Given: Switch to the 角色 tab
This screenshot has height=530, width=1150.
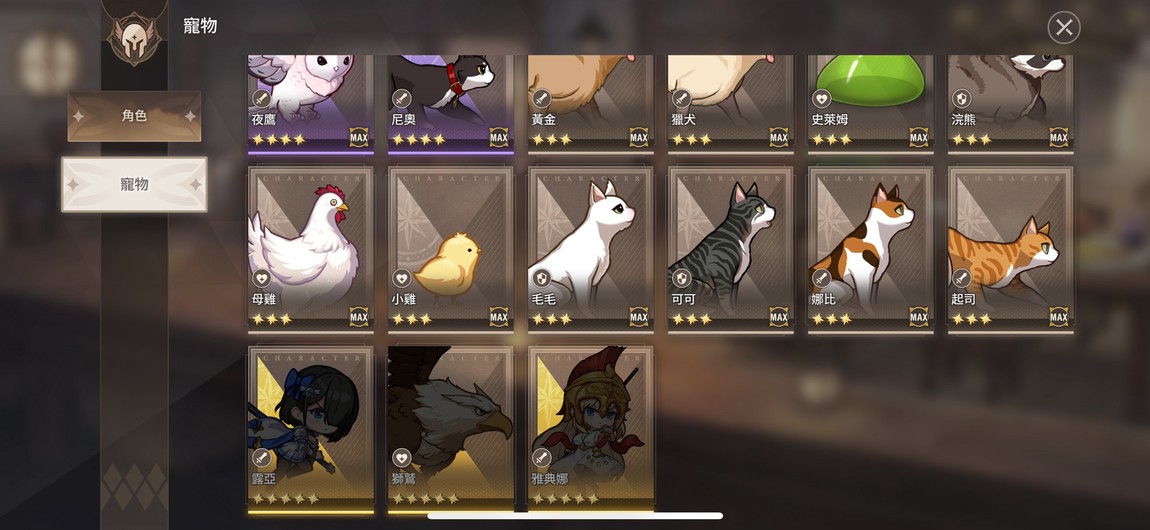Looking at the screenshot, I should [x=134, y=116].
